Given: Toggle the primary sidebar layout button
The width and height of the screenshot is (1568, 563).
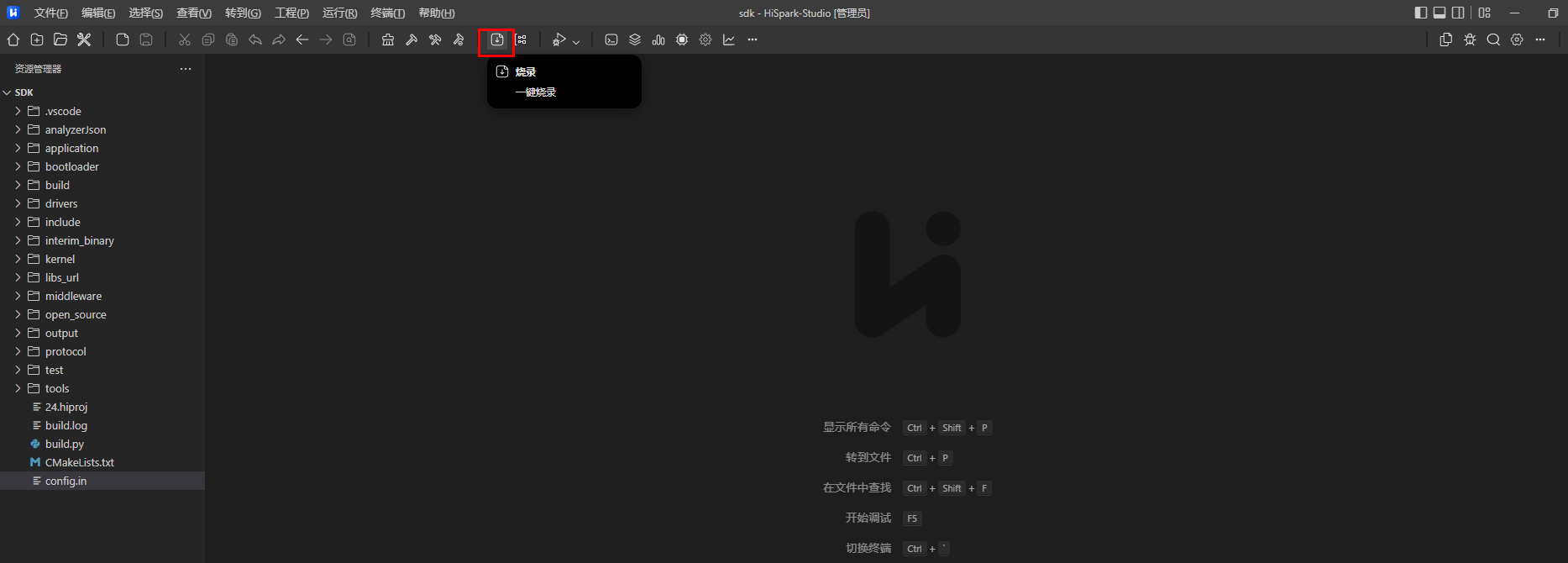Looking at the screenshot, I should 1421,13.
